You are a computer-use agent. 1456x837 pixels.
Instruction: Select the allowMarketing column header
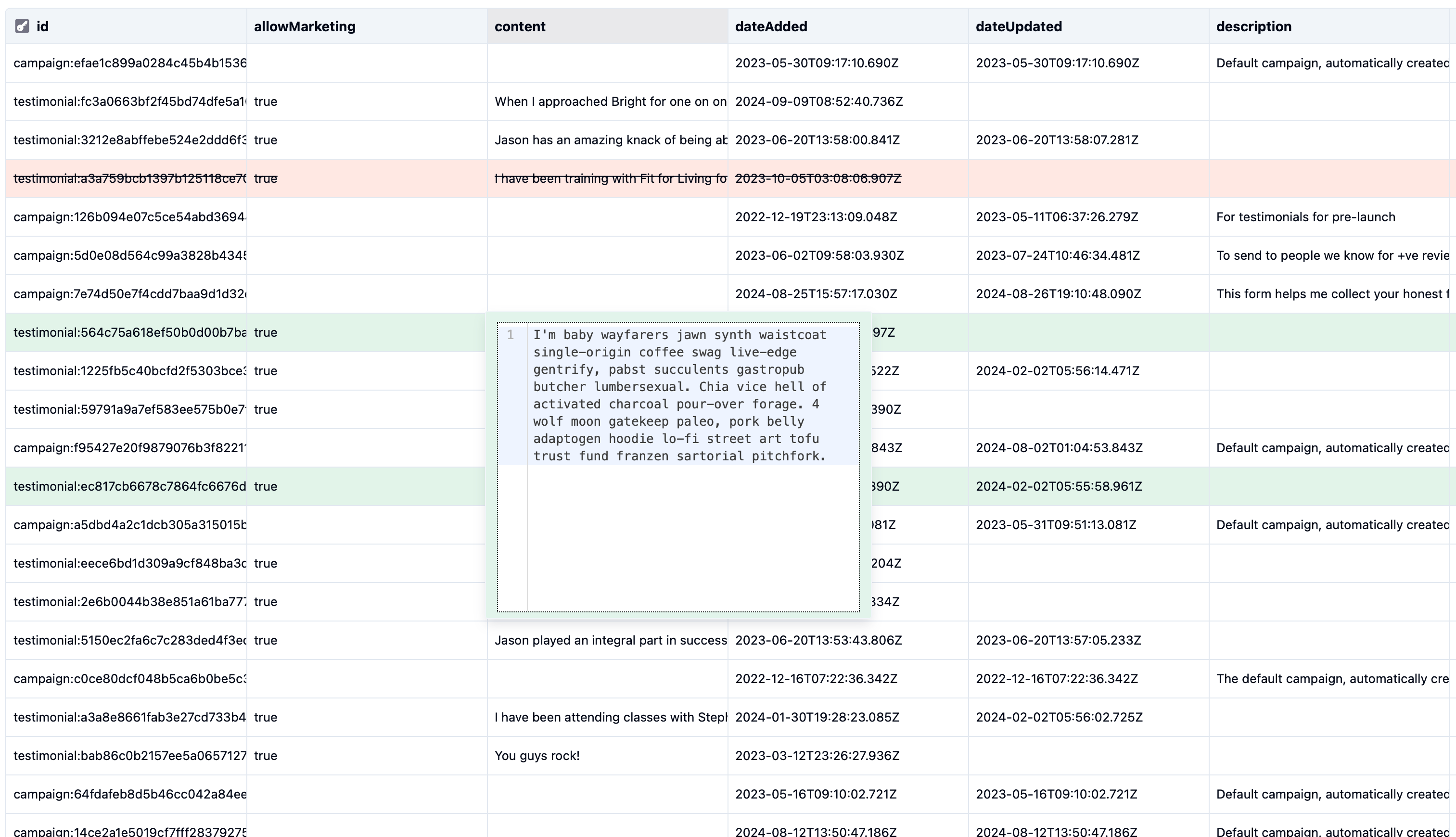367,26
